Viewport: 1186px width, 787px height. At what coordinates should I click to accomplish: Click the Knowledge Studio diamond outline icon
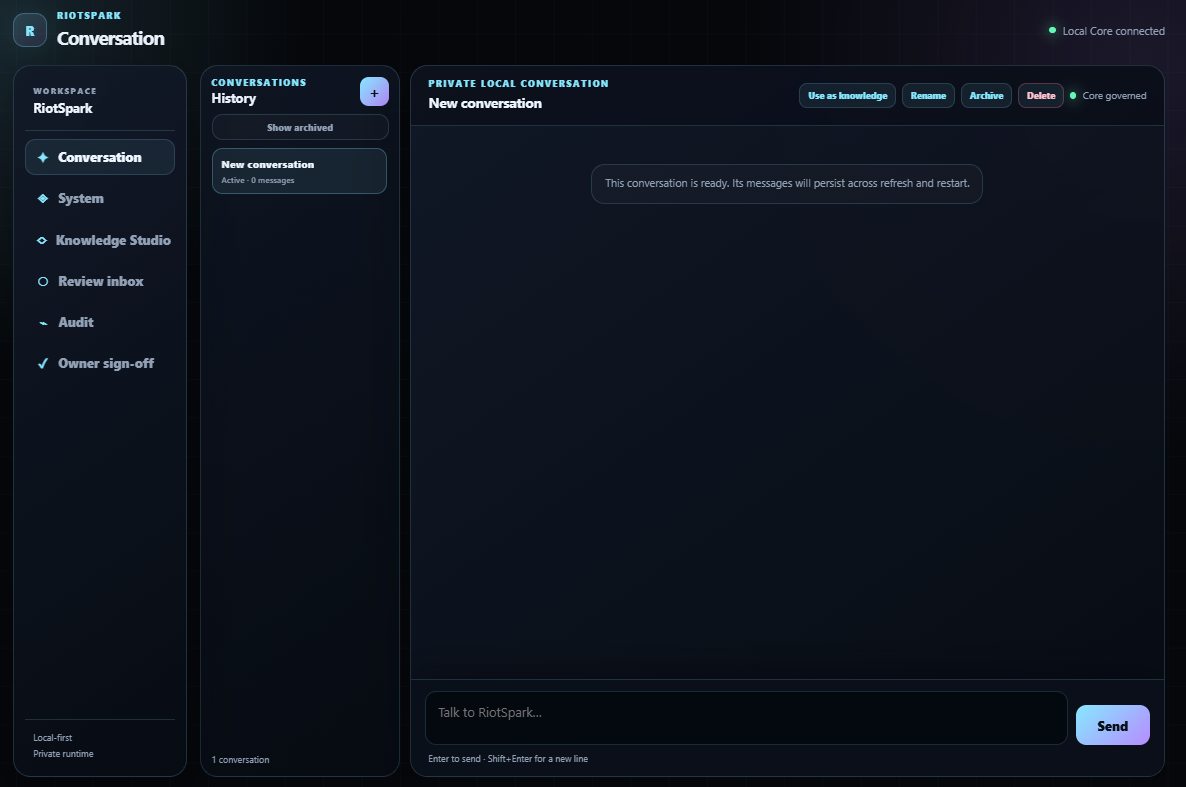[42, 240]
